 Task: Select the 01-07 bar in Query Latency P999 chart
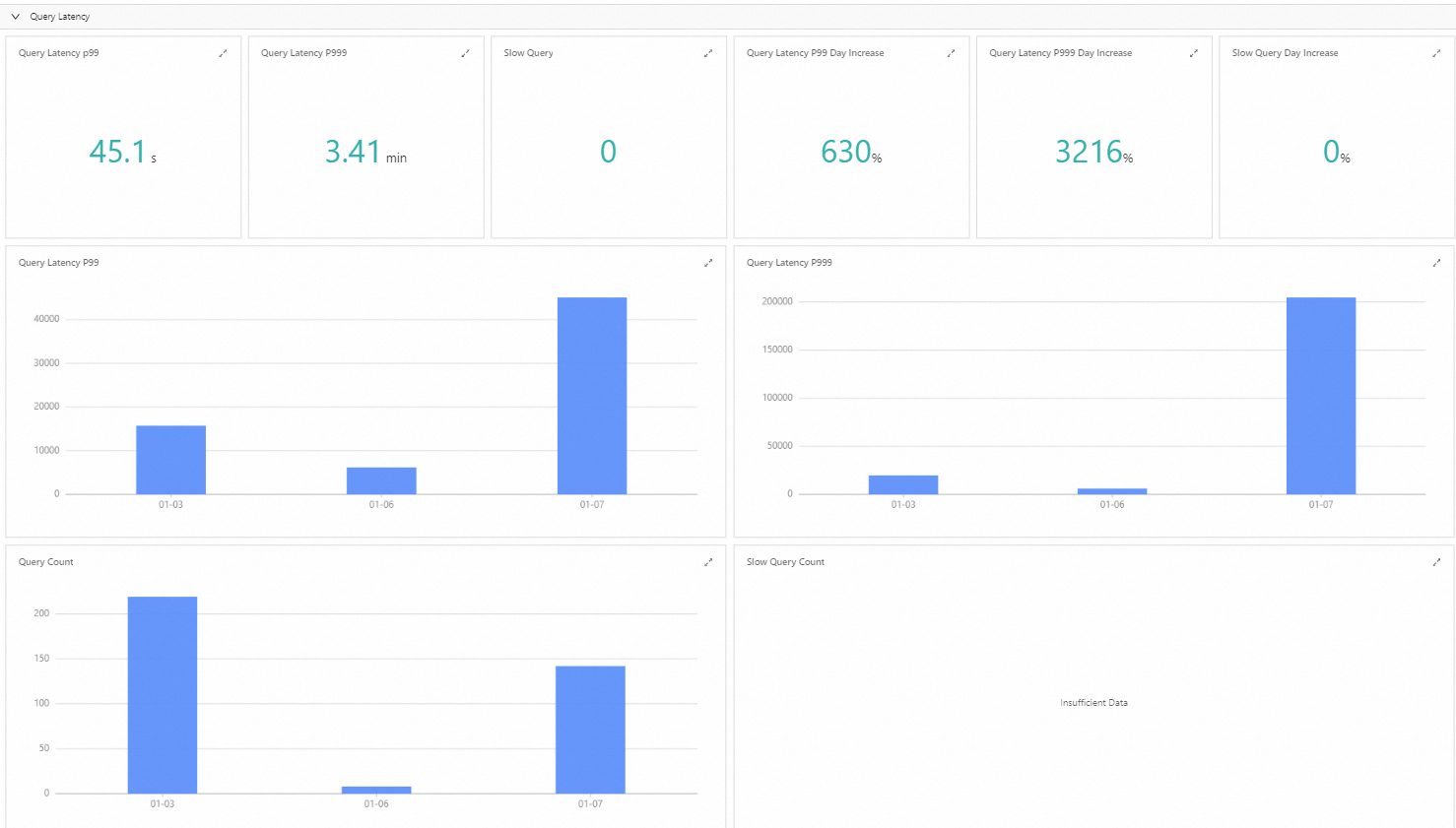[x=1321, y=396]
